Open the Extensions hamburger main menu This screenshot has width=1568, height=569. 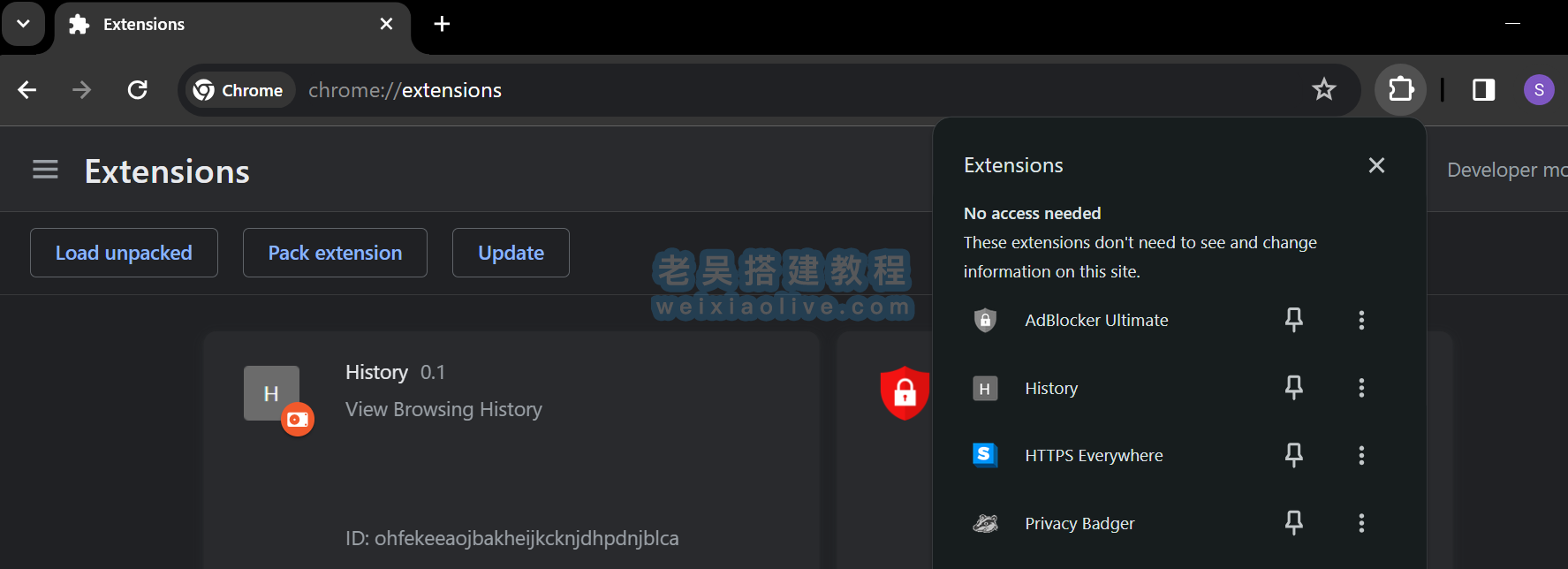tap(45, 170)
